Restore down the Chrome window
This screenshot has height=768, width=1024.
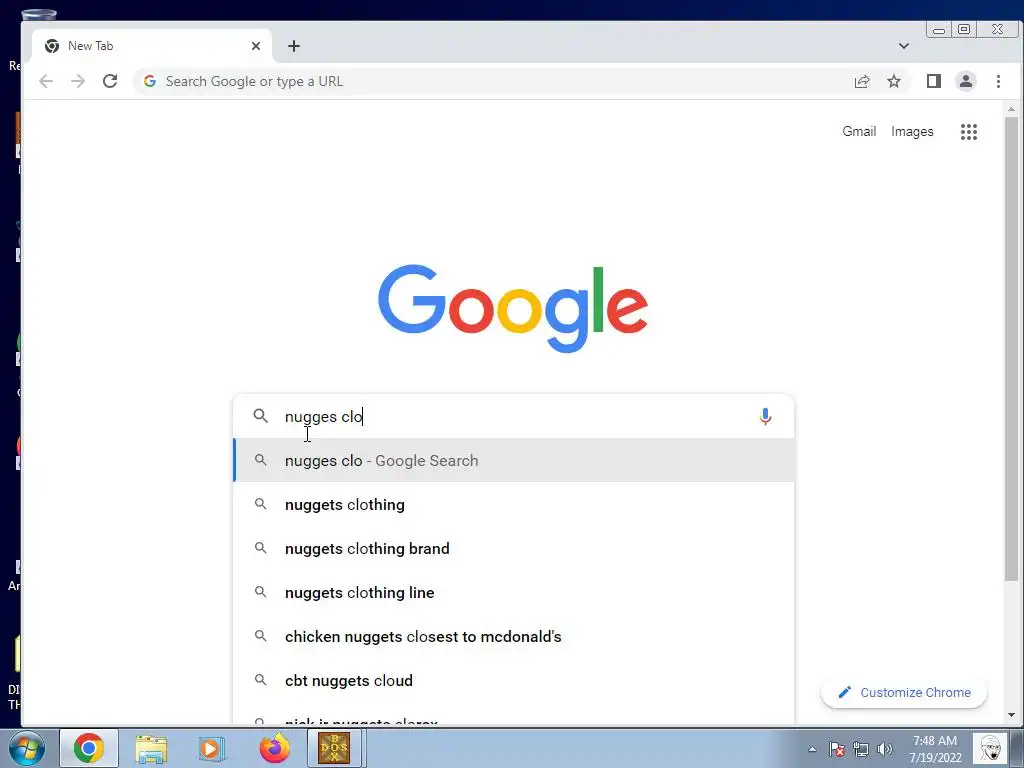(964, 29)
